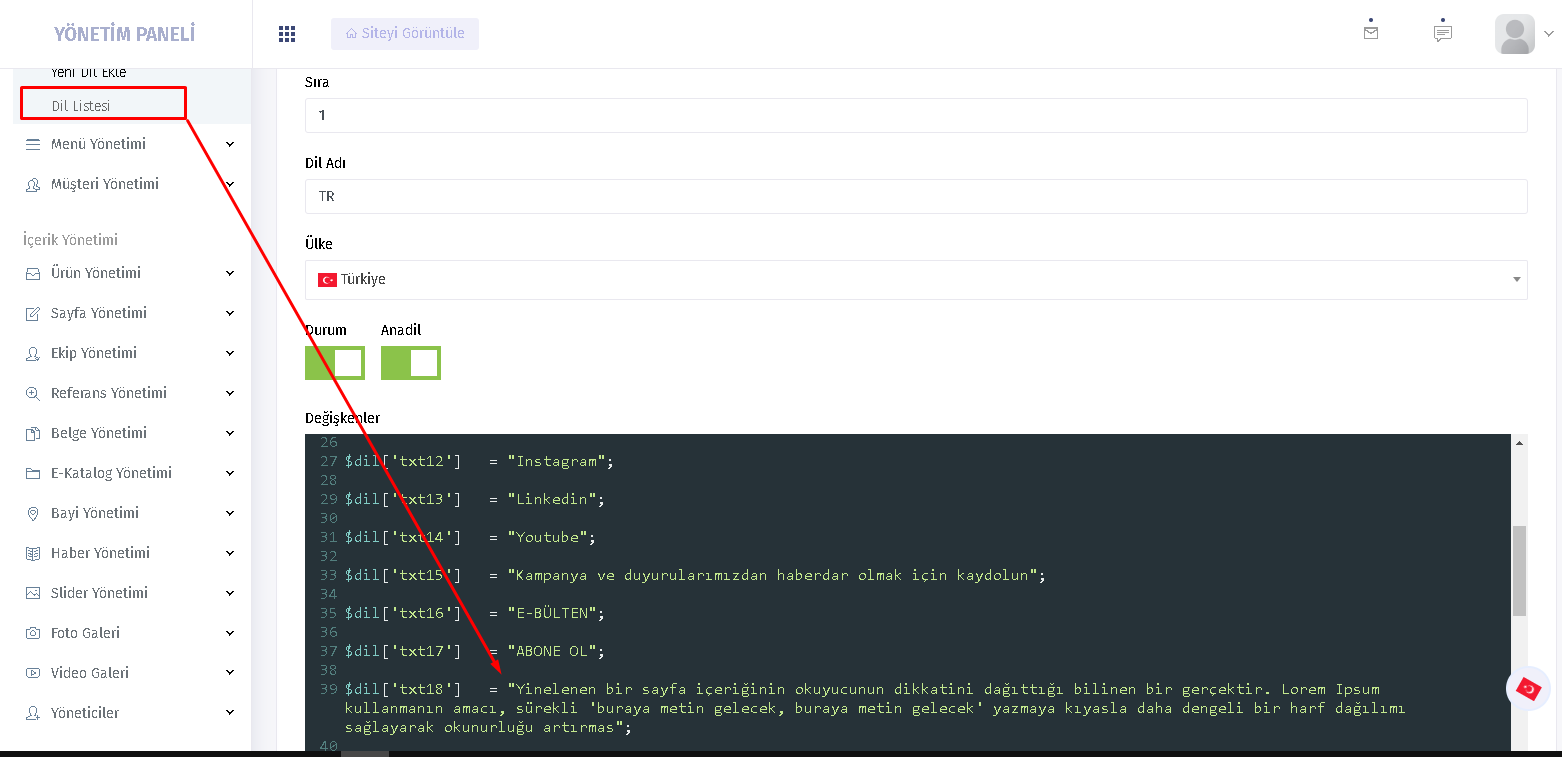The width and height of the screenshot is (1562, 757).
Task: Click the YÖNETİM PANELİ logo link
Action: click(x=125, y=34)
